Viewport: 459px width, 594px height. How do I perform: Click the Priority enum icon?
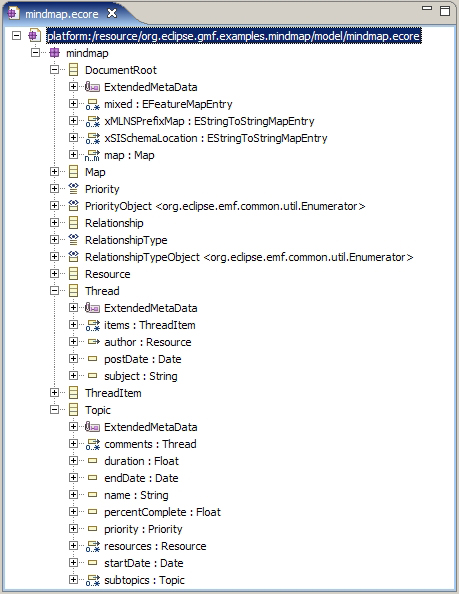click(73, 189)
